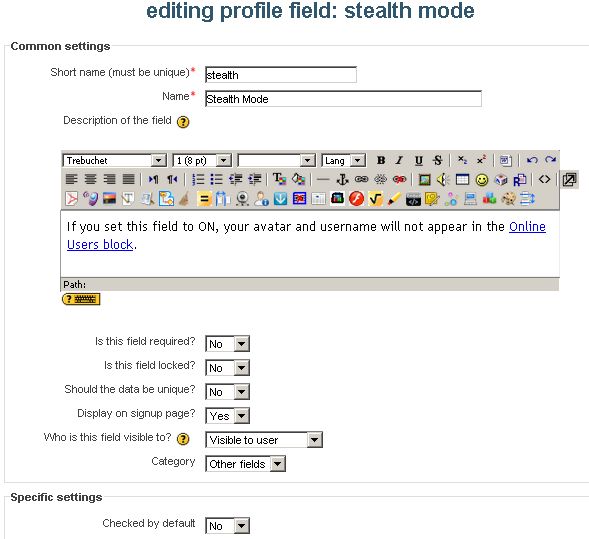Image resolution: width=589 pixels, height=539 pixels.
Task: Open Trebuchet font family dropdown
Action: [x=114, y=160]
